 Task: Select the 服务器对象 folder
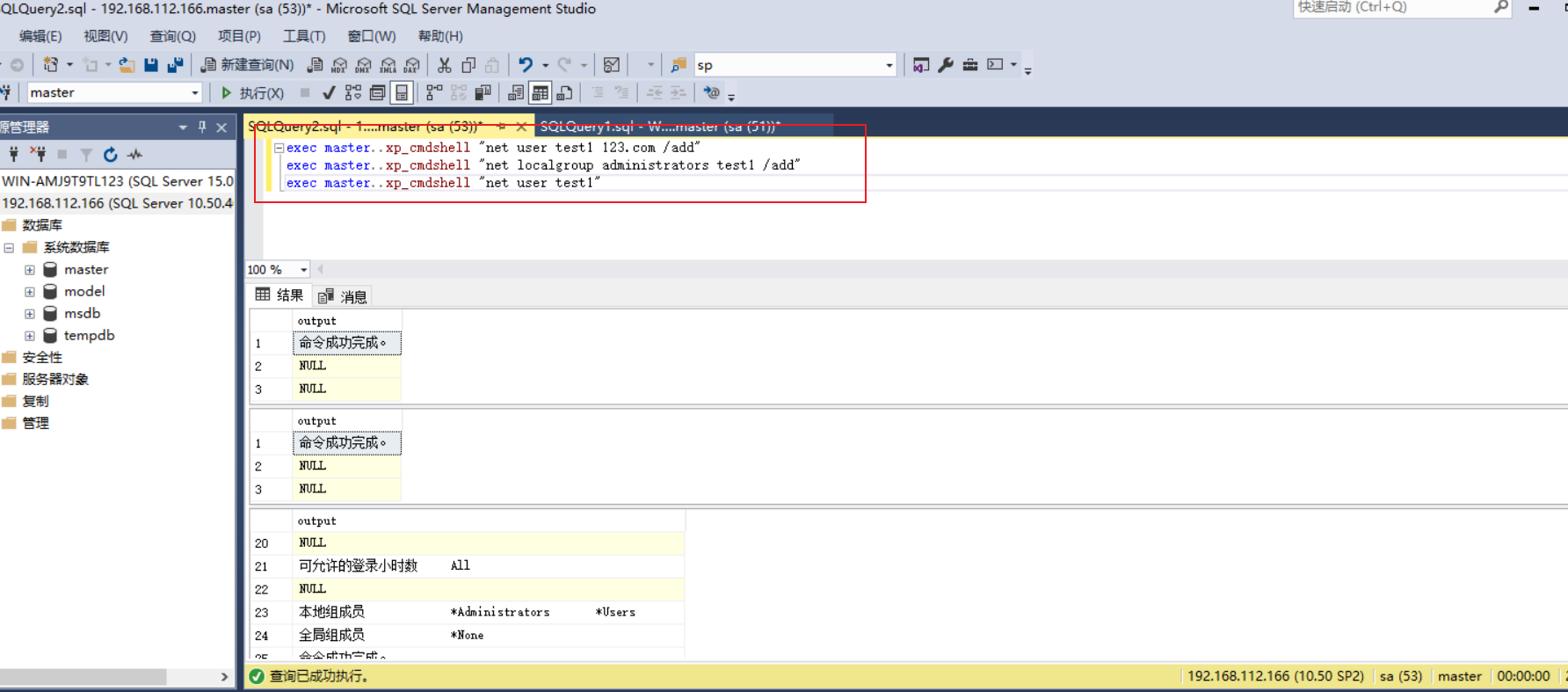pos(55,380)
